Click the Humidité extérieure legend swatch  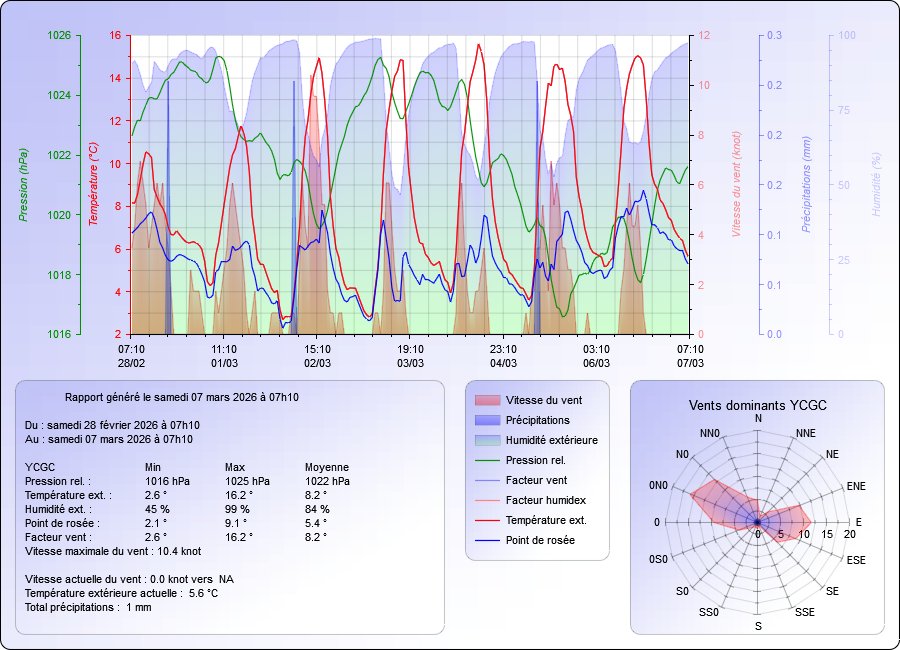pos(485,440)
